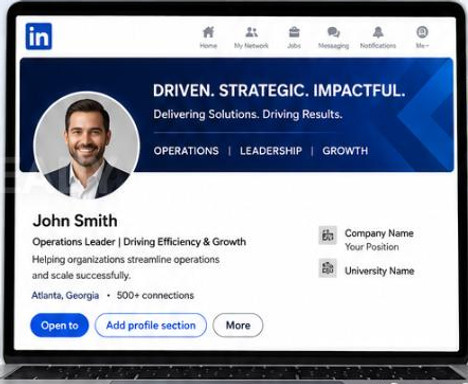This screenshot has height=384, width=468.
Task: Open the My Network people icon
Action: [251, 32]
